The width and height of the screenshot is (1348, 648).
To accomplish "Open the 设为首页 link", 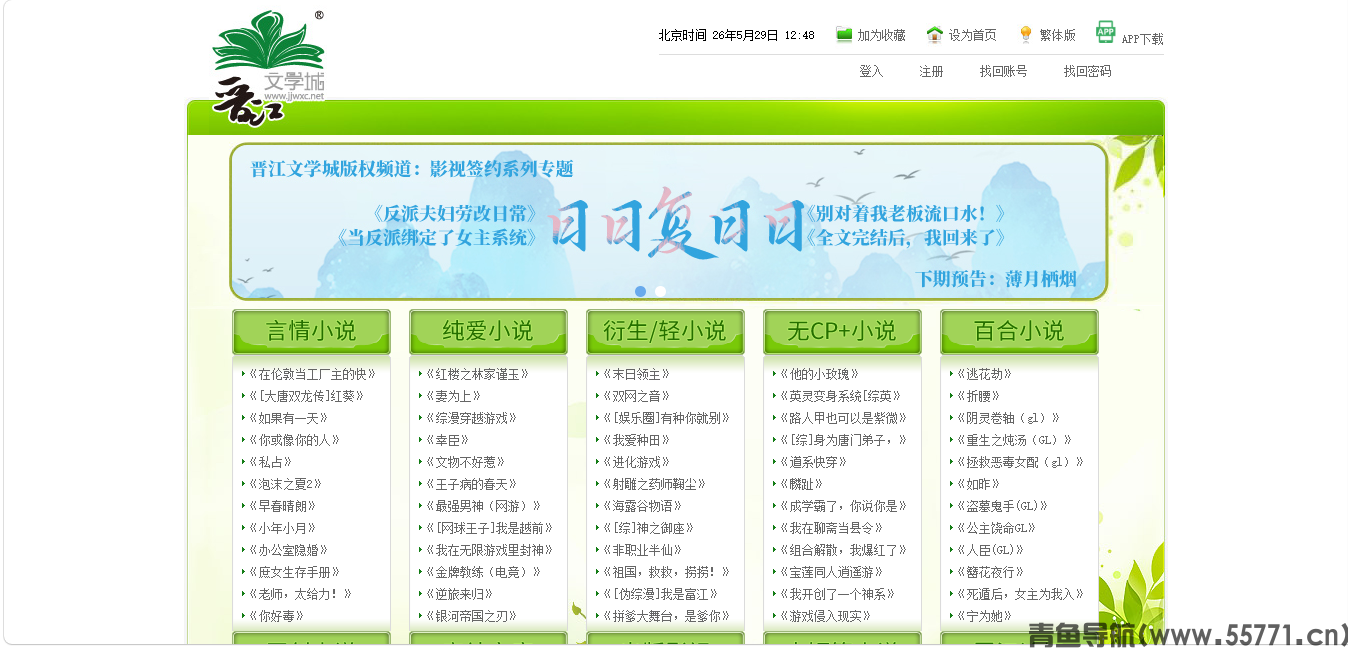I will click(972, 35).
